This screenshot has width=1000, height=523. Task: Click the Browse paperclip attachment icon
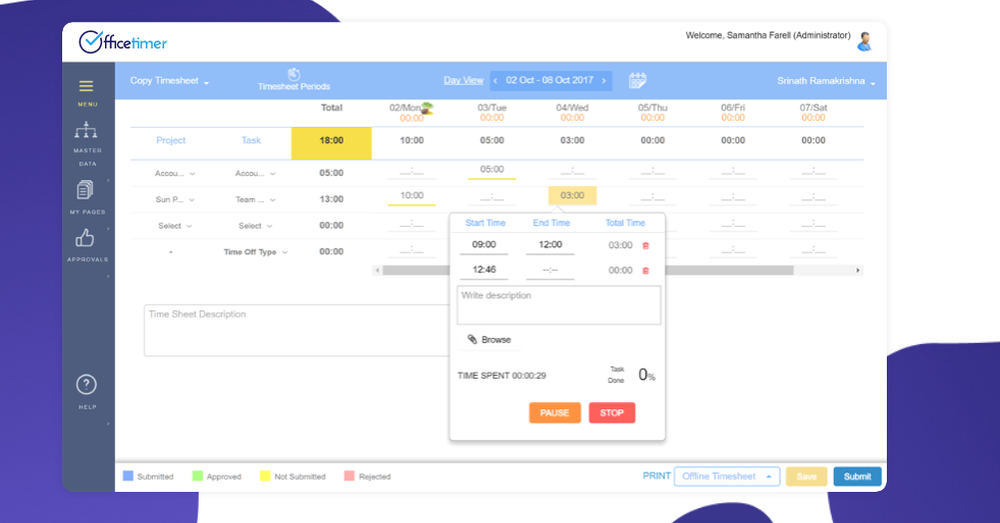pyautogui.click(x=472, y=339)
